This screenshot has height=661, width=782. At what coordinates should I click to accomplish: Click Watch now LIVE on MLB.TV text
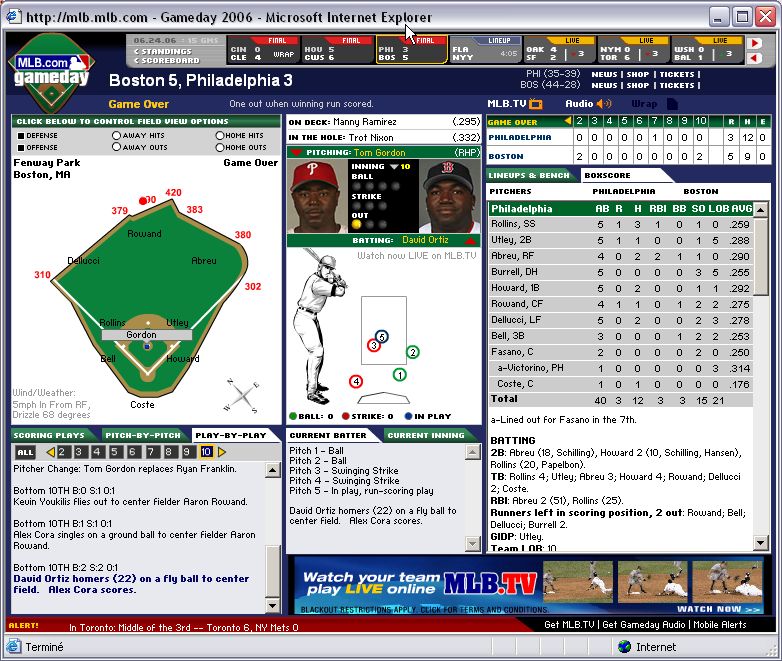(416, 255)
